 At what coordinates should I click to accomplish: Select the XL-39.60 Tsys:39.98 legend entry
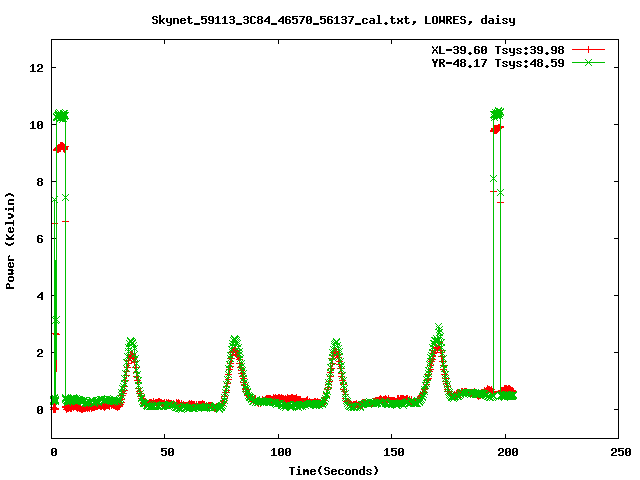tap(498, 50)
